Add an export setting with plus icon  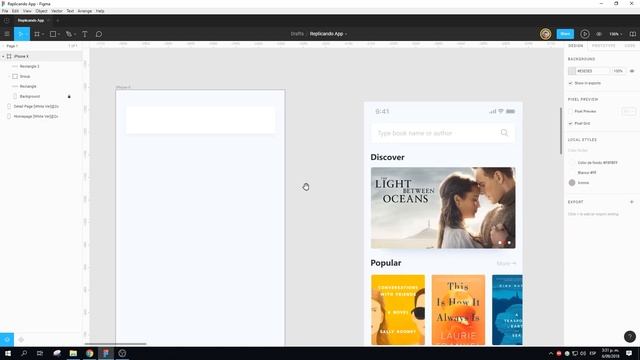[632, 202]
